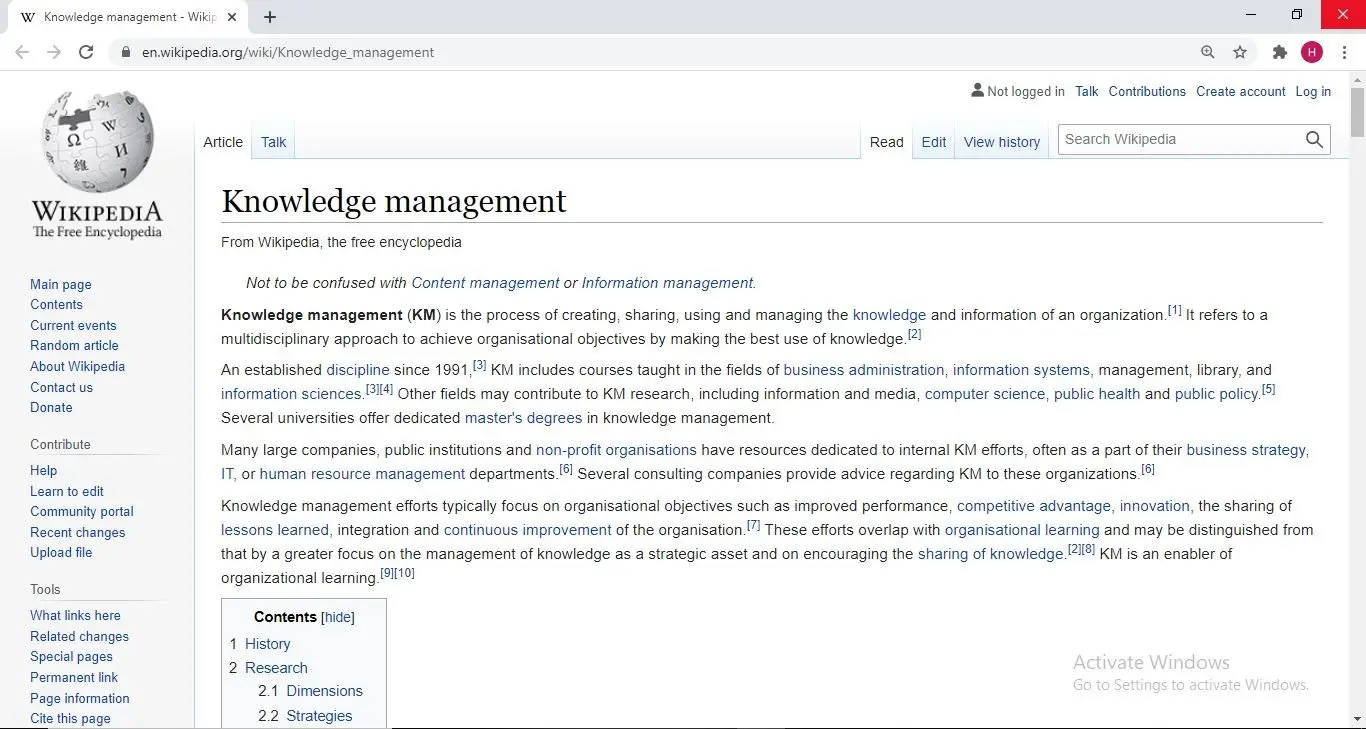Jump to 2.1 Dimensions in Contents
Image resolution: width=1366 pixels, height=729 pixels.
coord(324,691)
